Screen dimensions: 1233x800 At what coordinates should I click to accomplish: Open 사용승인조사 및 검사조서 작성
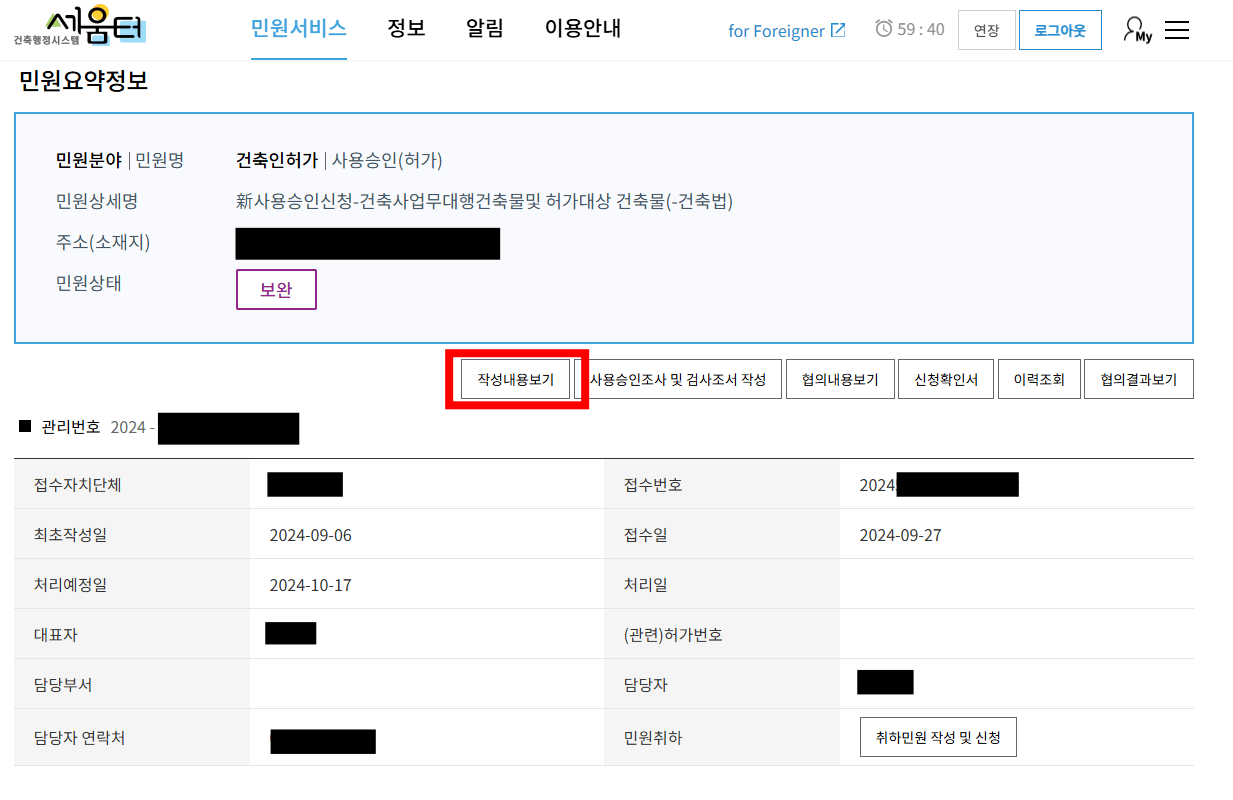tap(682, 379)
